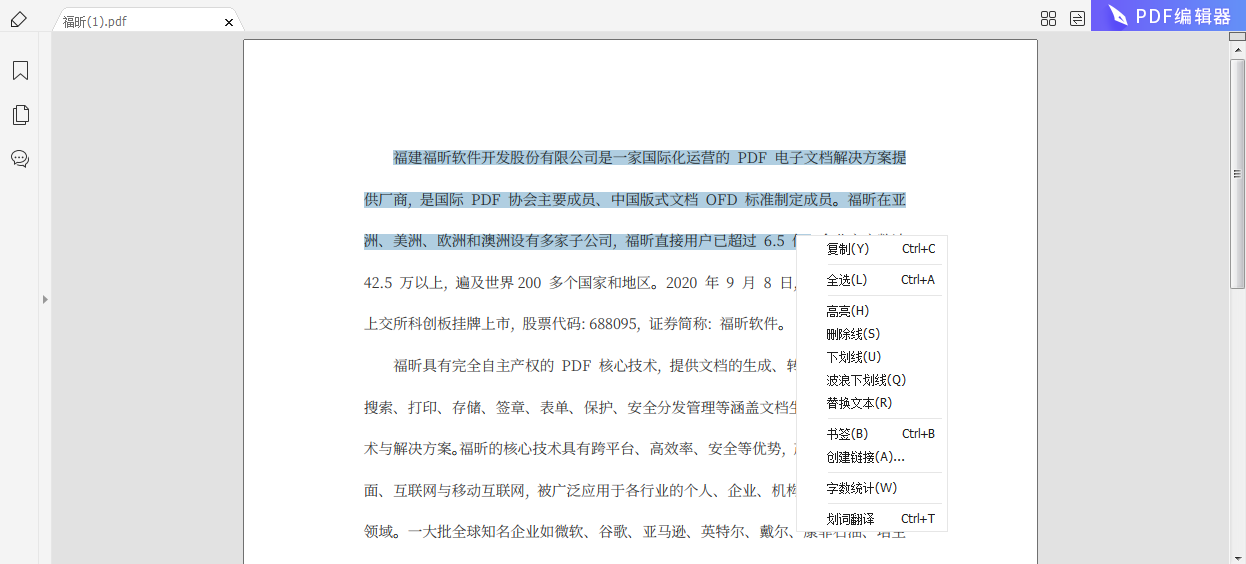The image size is (1246, 564).
Task: Choose 全选(L) from the context menu
Action: click(871, 280)
